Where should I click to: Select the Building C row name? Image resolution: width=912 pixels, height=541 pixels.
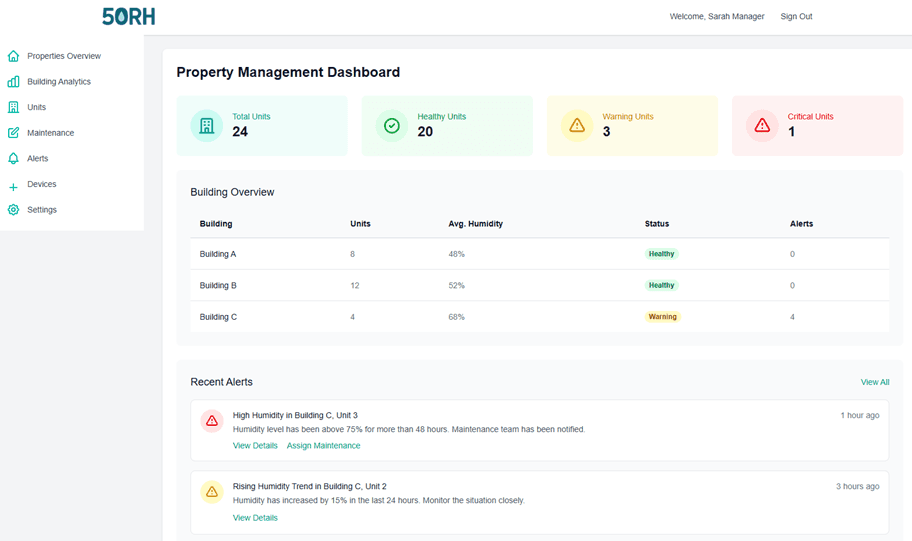click(x=218, y=317)
